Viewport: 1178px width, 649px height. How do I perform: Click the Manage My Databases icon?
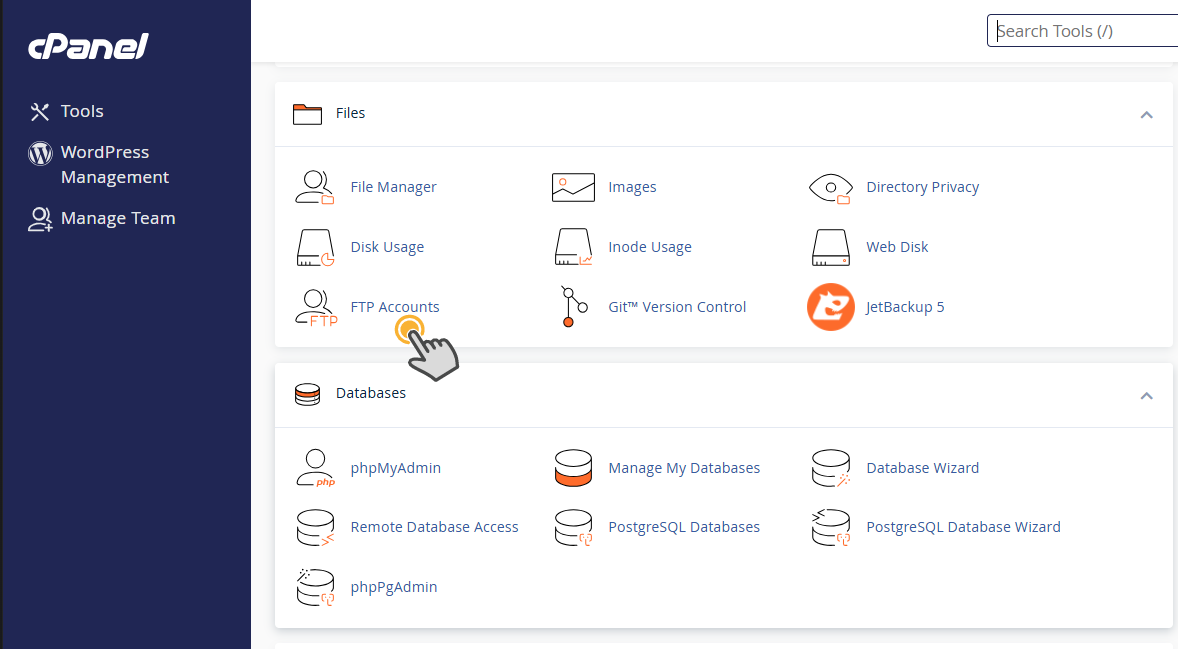[x=573, y=468]
